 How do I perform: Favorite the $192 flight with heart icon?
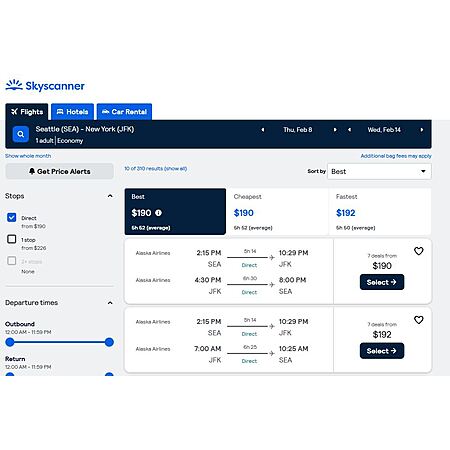[419, 320]
